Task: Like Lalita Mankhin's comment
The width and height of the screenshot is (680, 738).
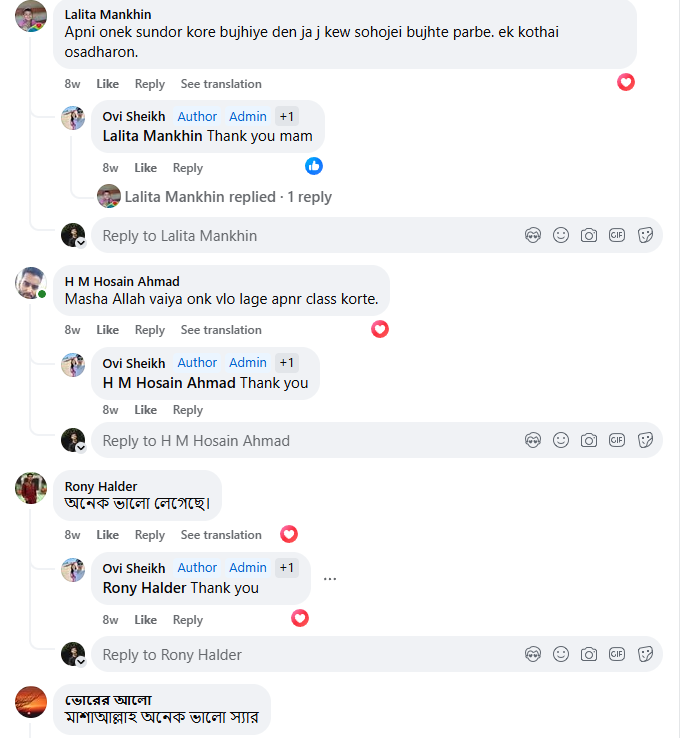Action: click(107, 84)
